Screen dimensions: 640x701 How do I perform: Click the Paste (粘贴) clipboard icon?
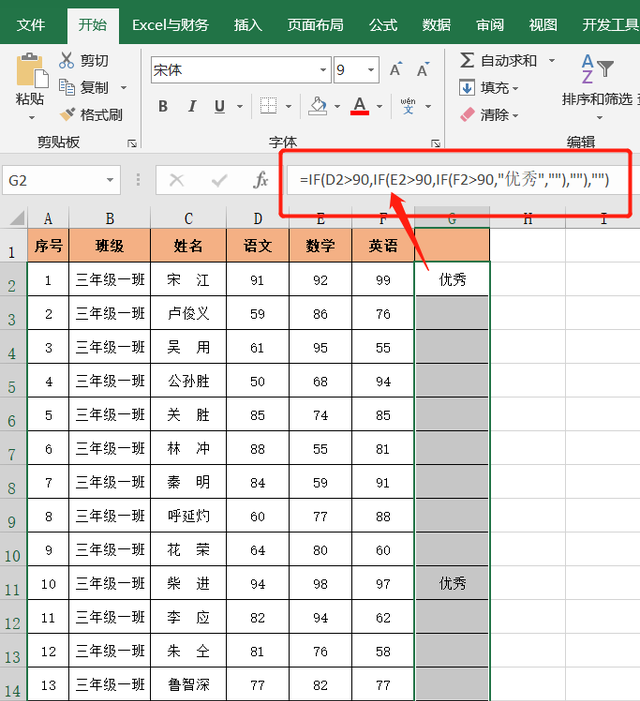coord(29,71)
